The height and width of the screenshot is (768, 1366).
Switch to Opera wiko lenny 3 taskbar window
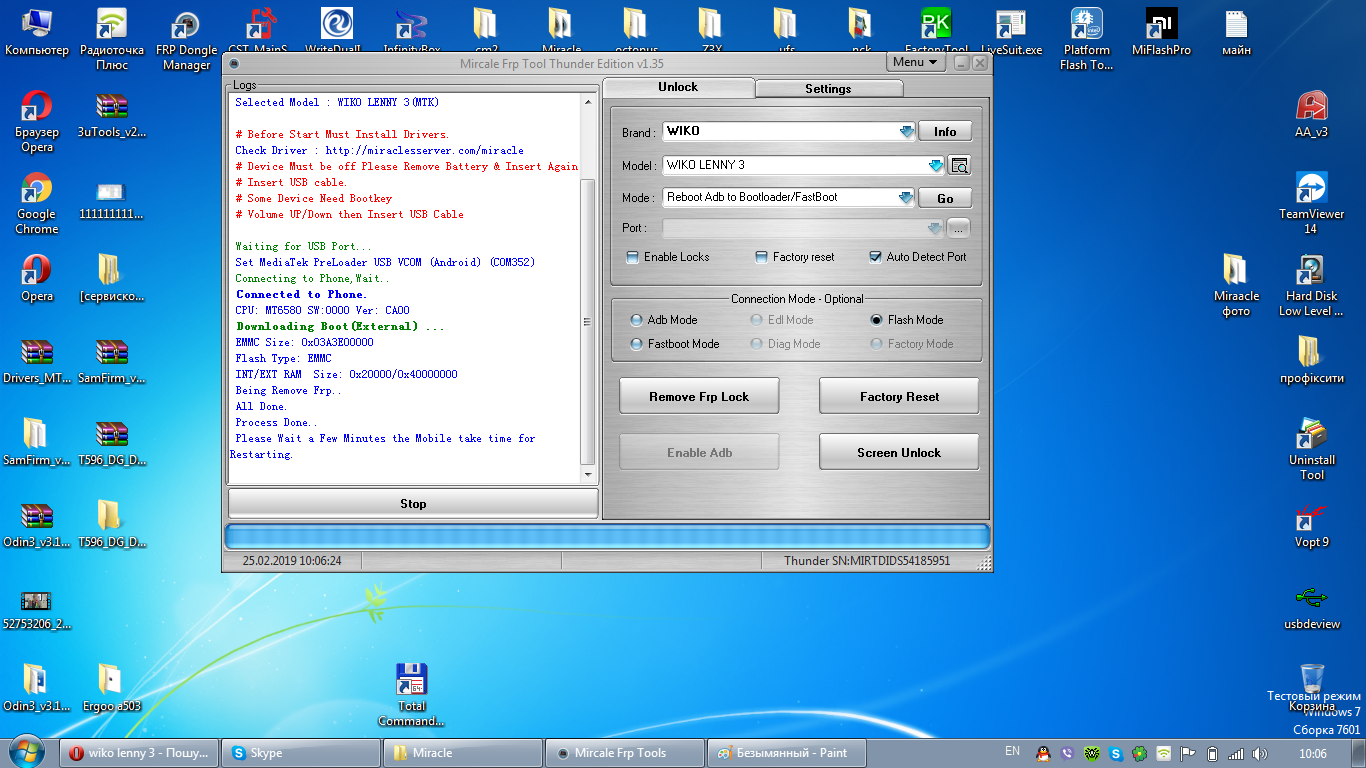pyautogui.click(x=139, y=753)
